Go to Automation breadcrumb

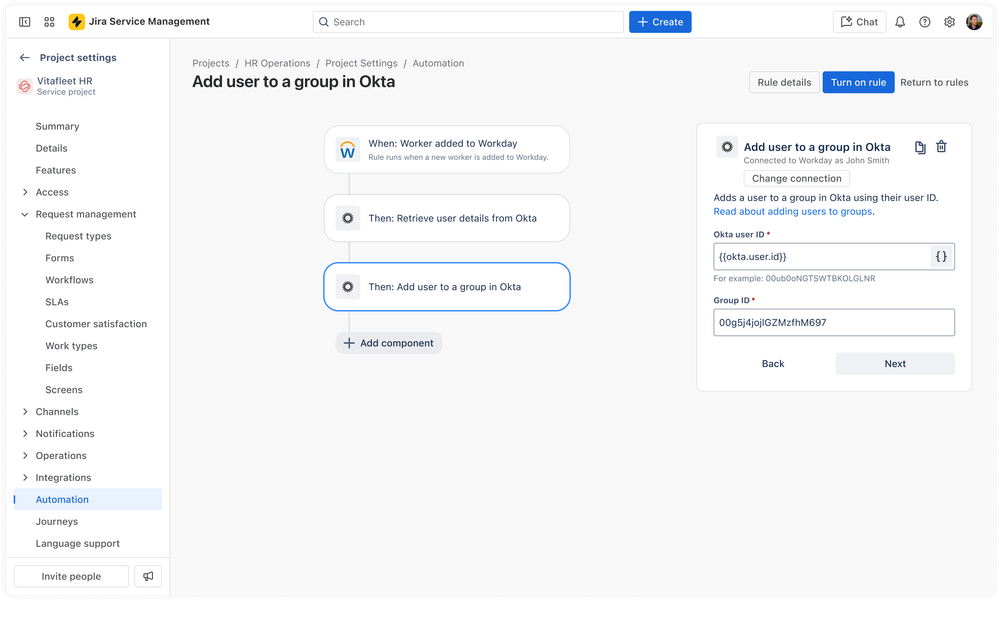[438, 63]
